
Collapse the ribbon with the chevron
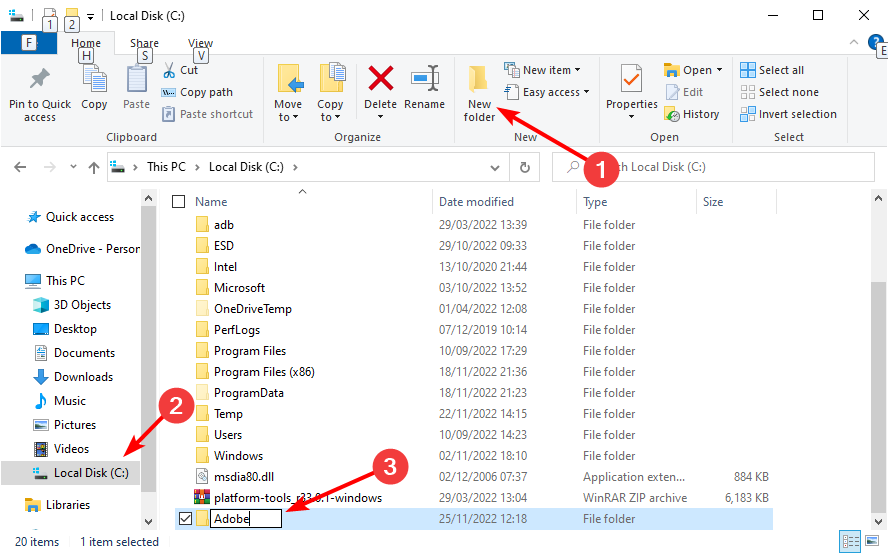854,42
